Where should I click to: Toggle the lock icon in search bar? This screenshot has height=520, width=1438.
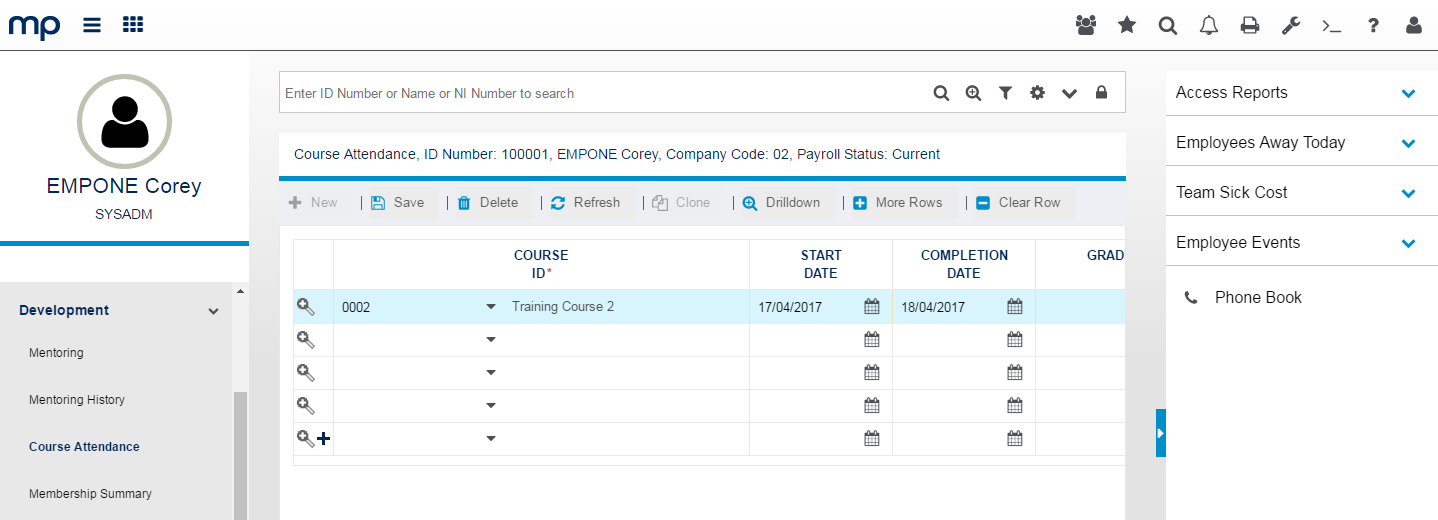[x=1101, y=93]
